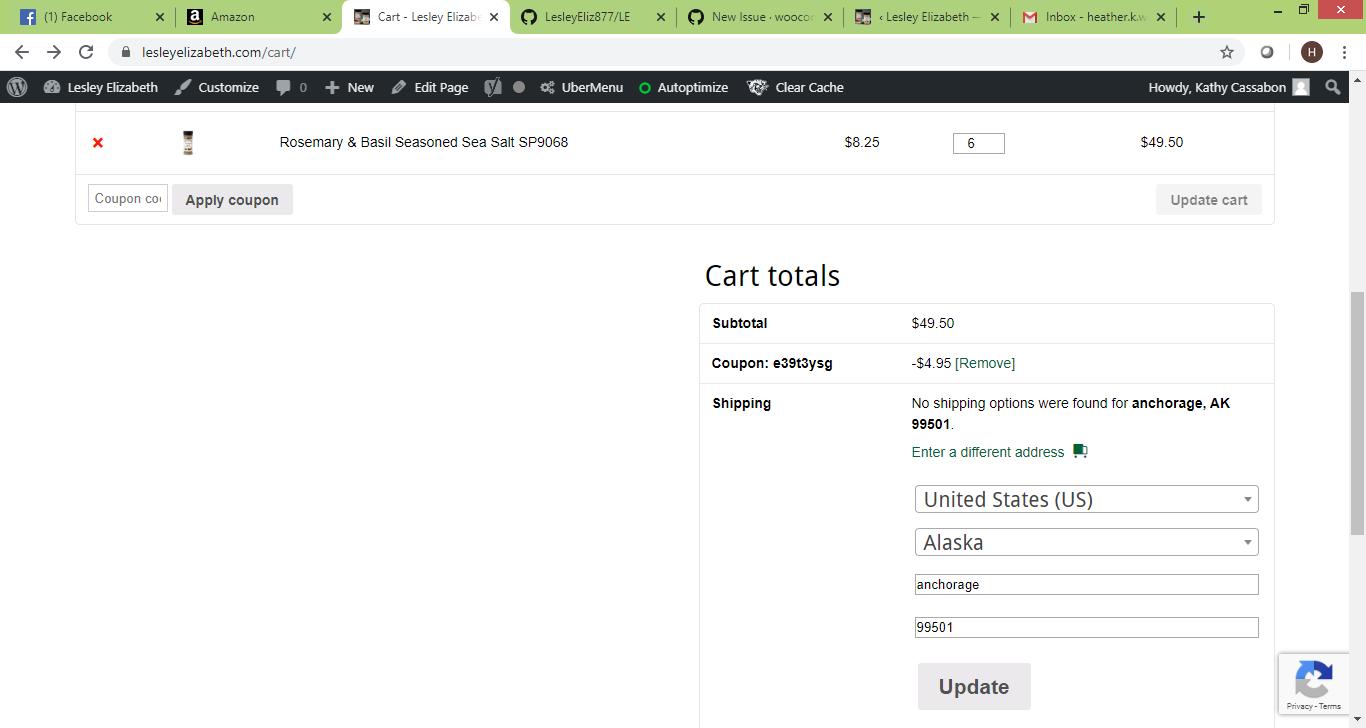Image resolution: width=1366 pixels, height=728 pixels.
Task: Click the Coupon code input field
Action: [x=128, y=198]
